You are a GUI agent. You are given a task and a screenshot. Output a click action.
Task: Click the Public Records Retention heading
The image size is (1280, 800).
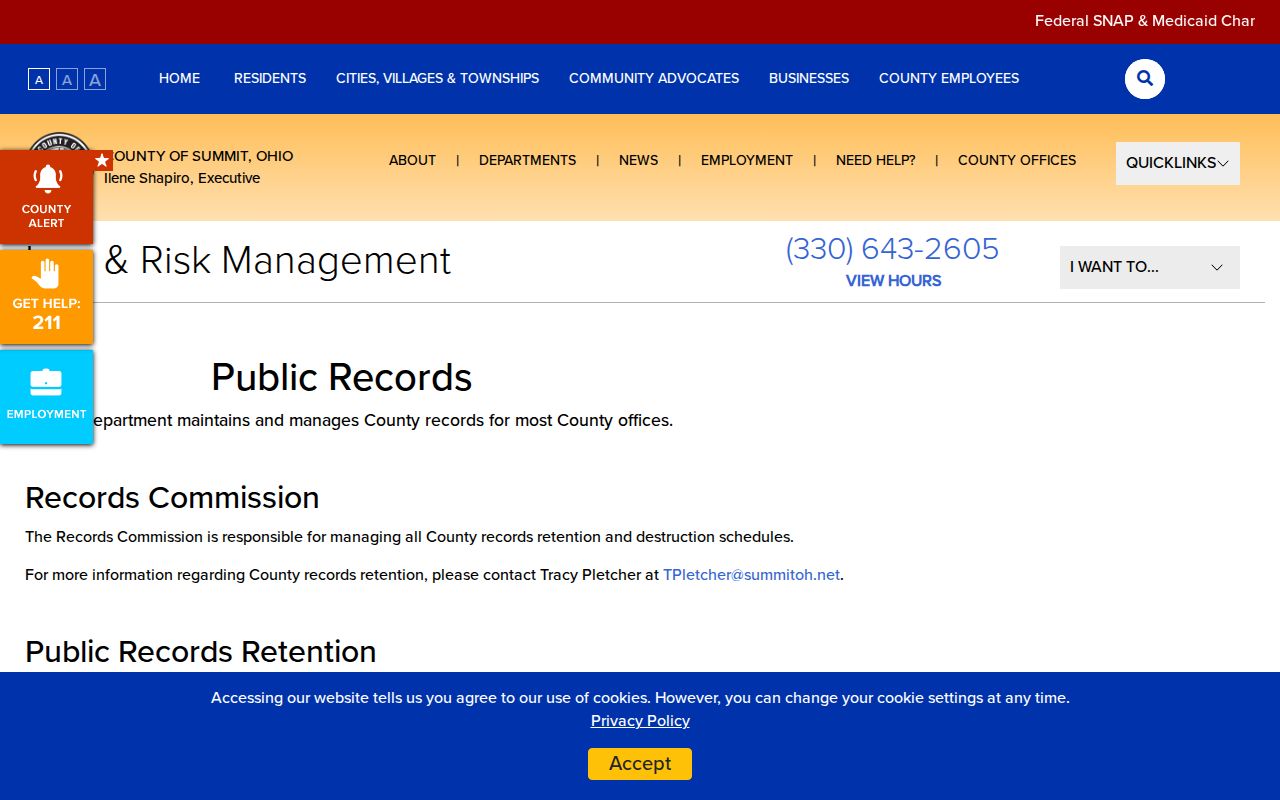pyautogui.click(x=201, y=651)
